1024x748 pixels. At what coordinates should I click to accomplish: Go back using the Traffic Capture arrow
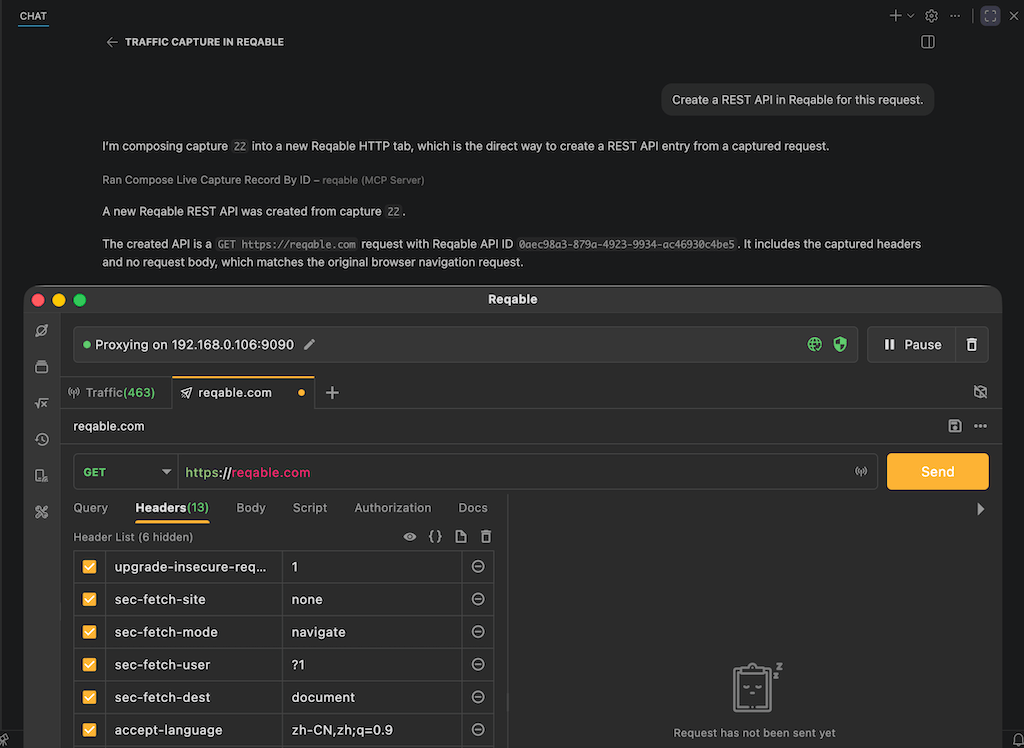click(x=112, y=42)
